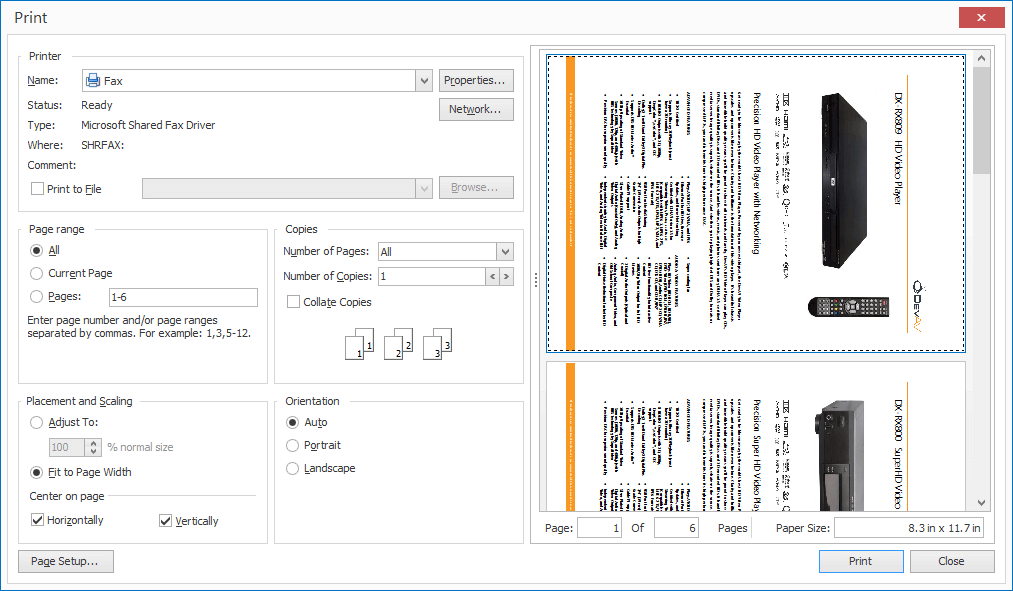
Task: Select the first page preview thumbnail
Action: click(x=755, y=203)
